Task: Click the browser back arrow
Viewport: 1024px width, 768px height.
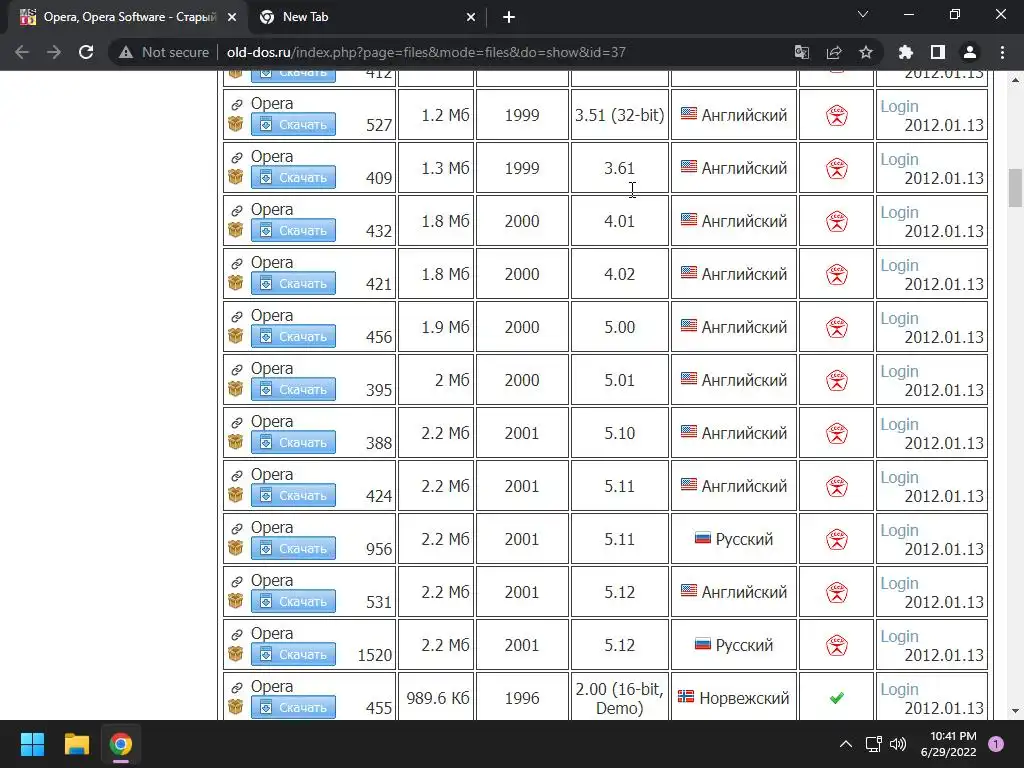Action: (22, 52)
